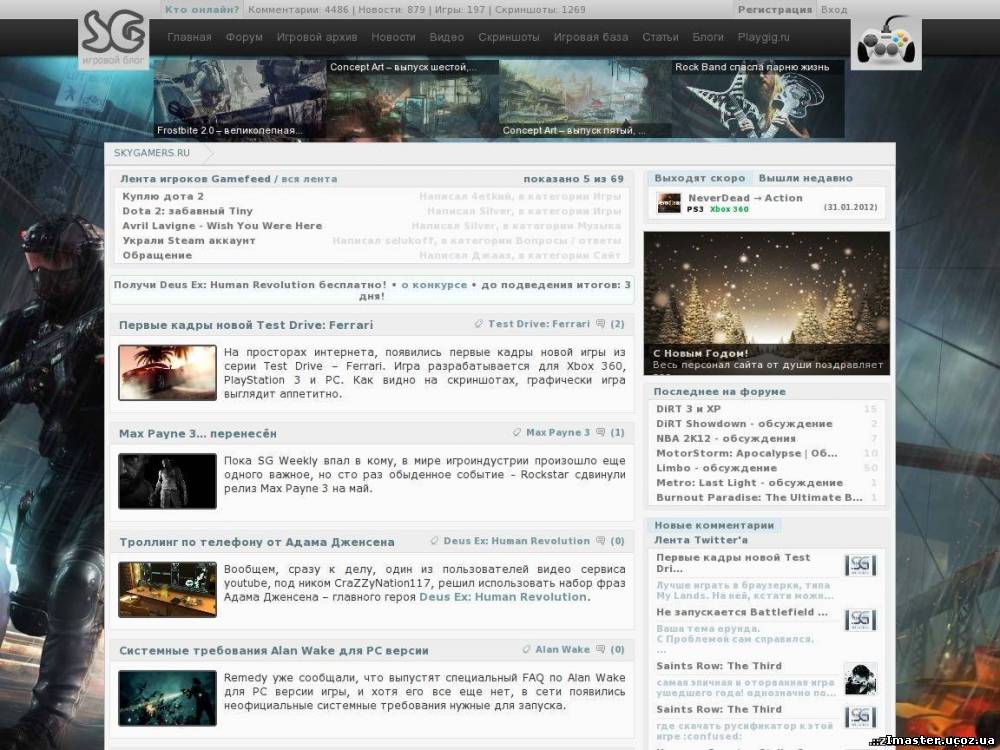Select the Новые комментарии tab
Screen dimensions: 1000x750
pyautogui.click(x=714, y=525)
